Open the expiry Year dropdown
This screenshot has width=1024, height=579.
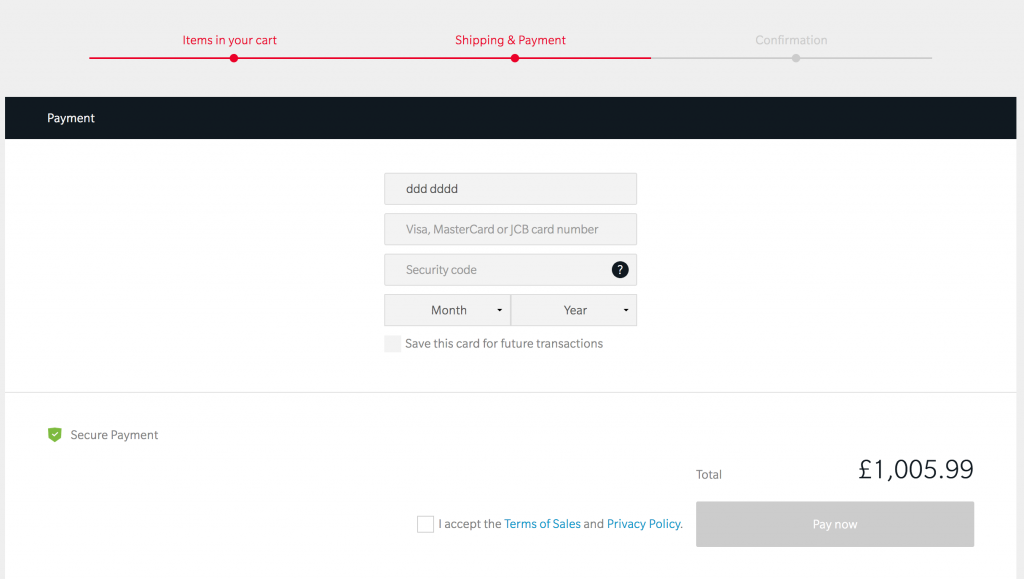click(x=574, y=310)
